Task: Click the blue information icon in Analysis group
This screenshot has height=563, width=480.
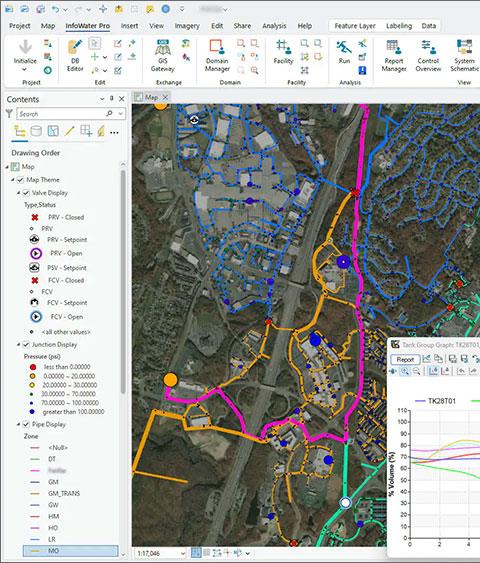Action: coord(363,70)
